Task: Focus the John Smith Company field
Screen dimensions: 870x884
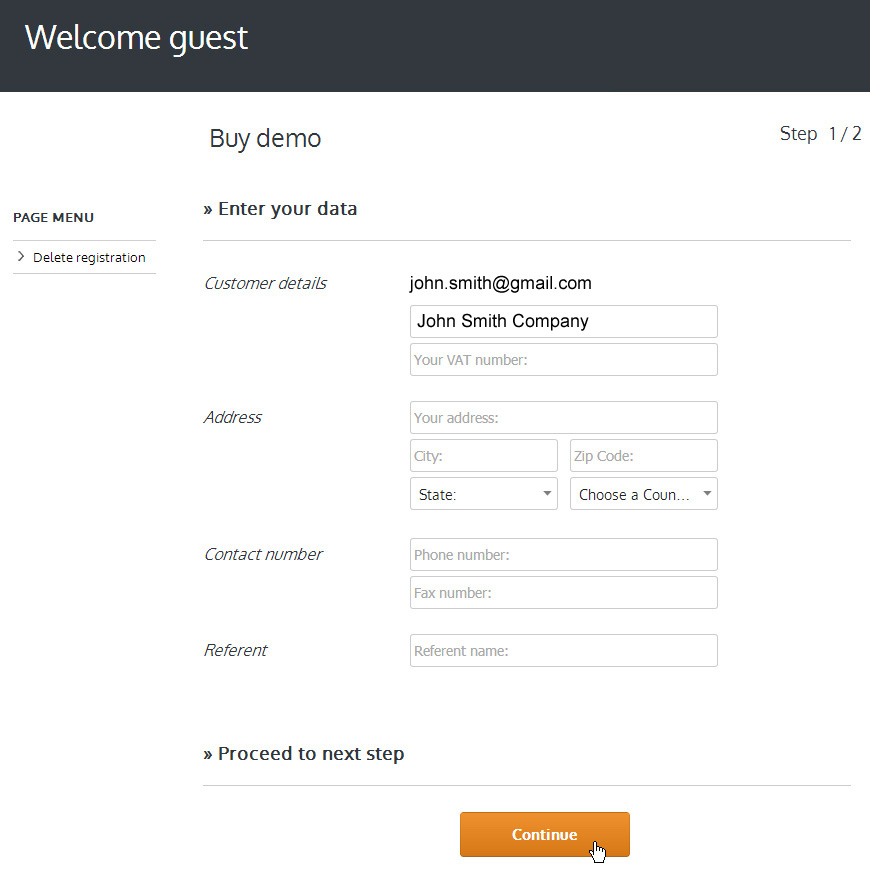Action: [x=564, y=321]
